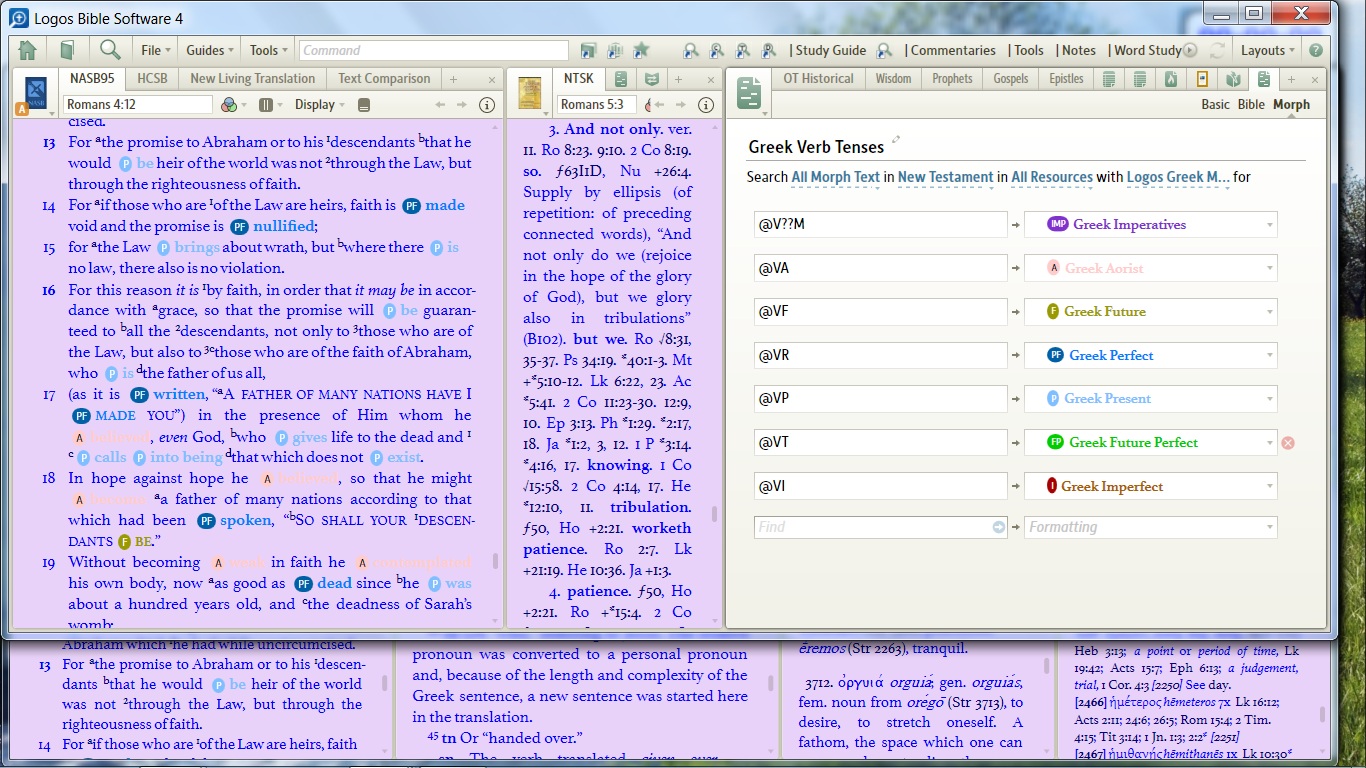Viewport: 1366px width, 768px height.
Task: Open the Greek Imperatives formatting dropdown
Action: pyautogui.click(x=1270, y=225)
